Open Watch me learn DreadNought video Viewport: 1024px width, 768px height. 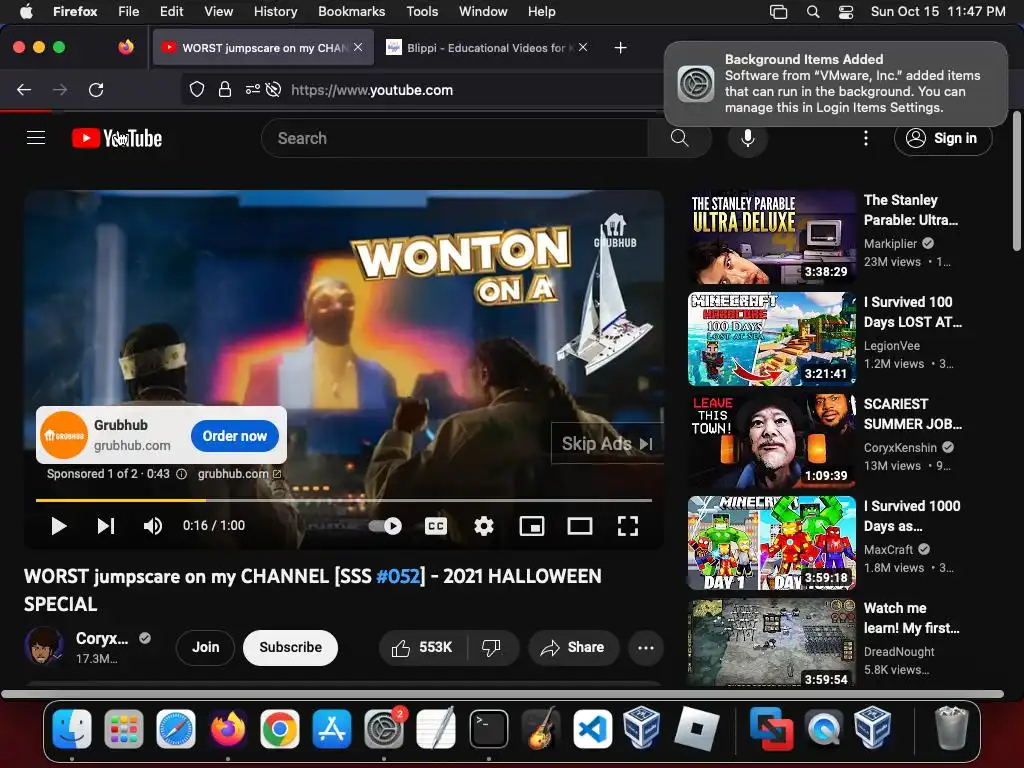point(771,643)
